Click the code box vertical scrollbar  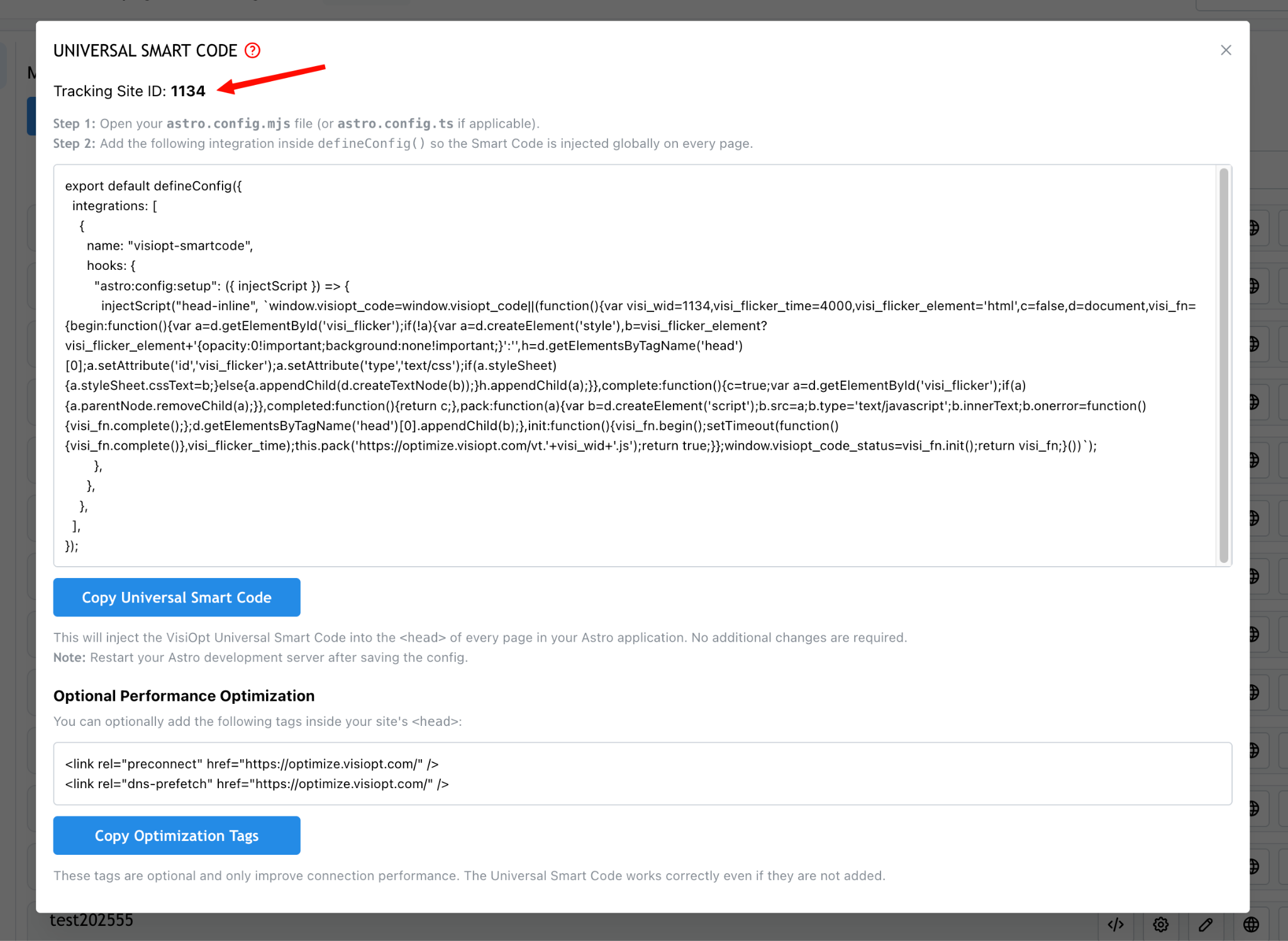(1224, 365)
